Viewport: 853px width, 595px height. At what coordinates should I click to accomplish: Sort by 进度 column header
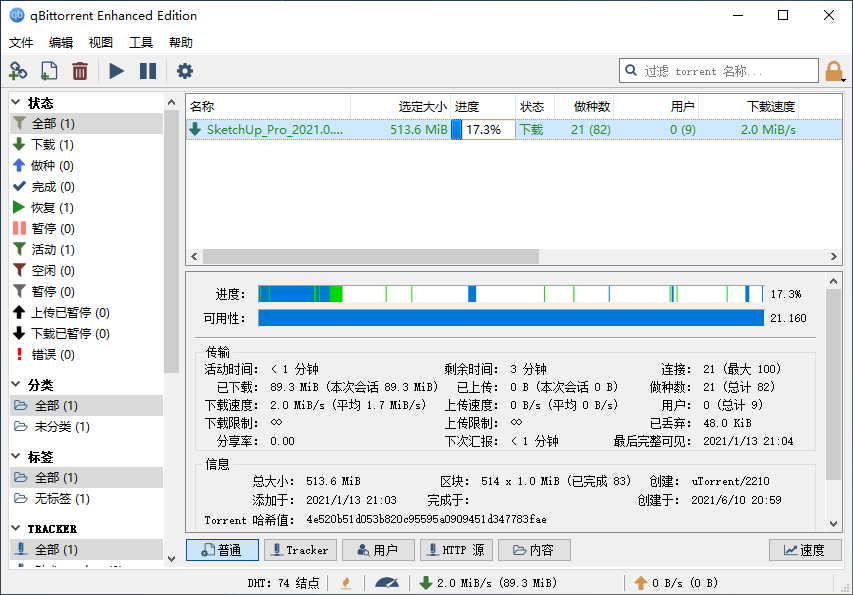point(484,107)
